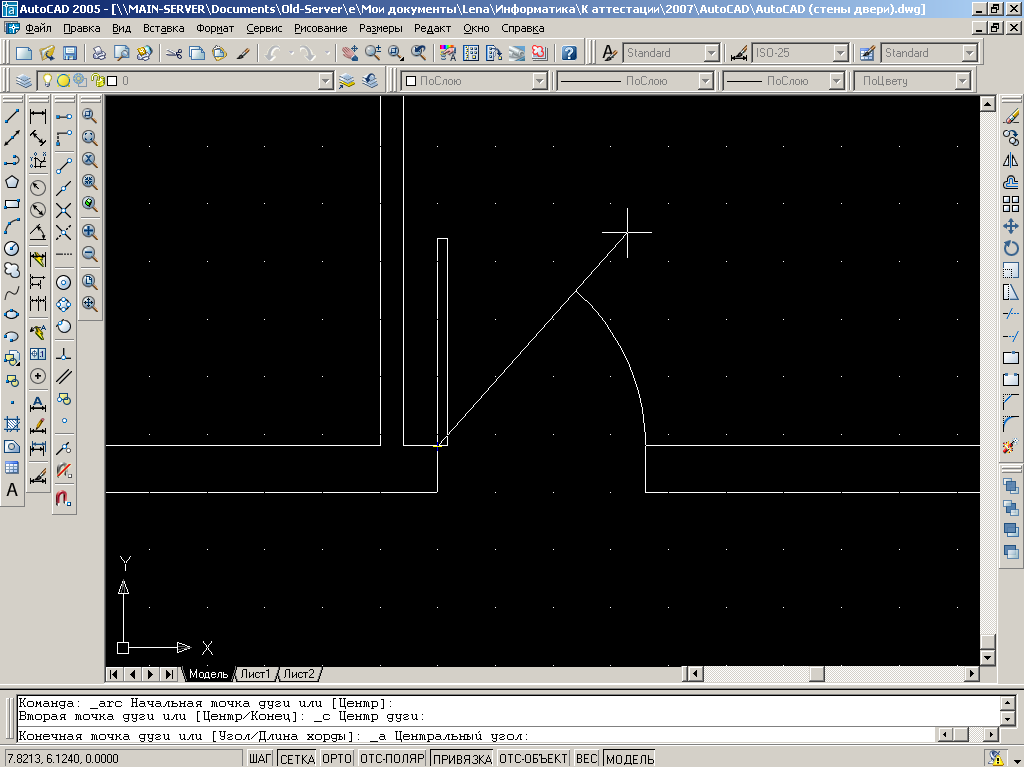This screenshot has height=768, width=1024.
Task: Toggle ШАГ snap mode in status bar
Action: pyautogui.click(x=259, y=758)
